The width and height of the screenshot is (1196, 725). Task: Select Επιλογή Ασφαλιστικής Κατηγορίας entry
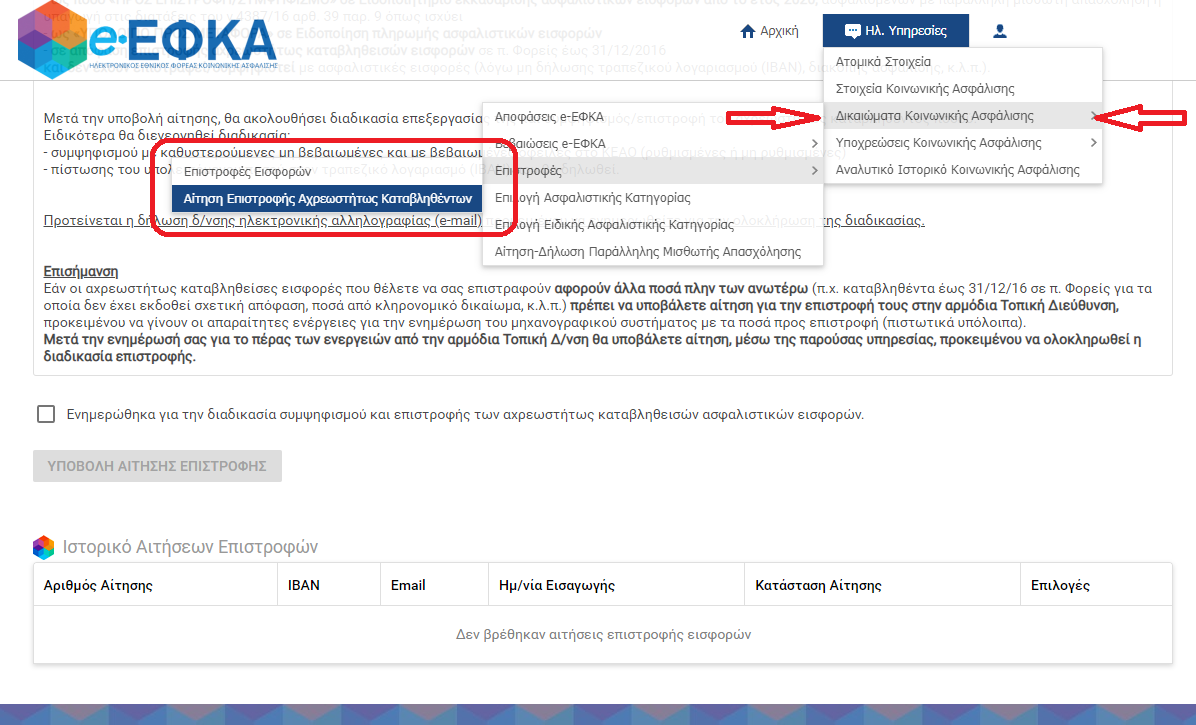point(653,197)
